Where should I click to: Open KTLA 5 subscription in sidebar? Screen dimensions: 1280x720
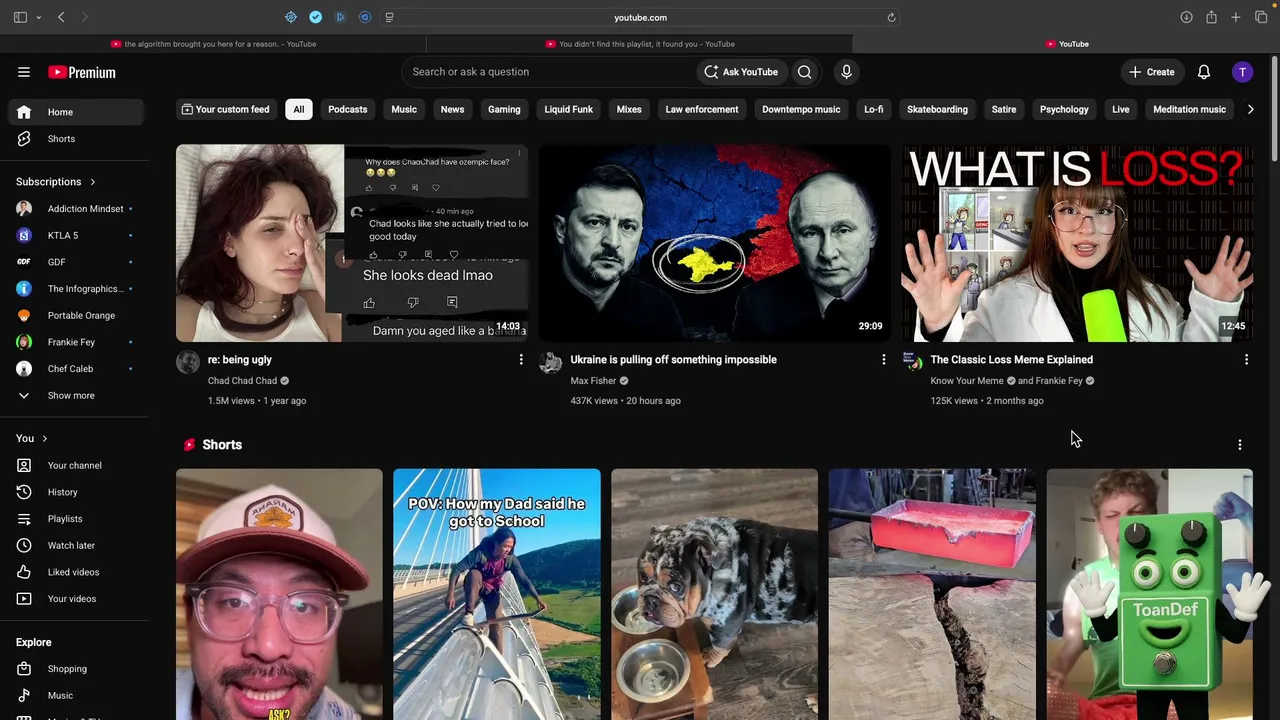click(76, 235)
